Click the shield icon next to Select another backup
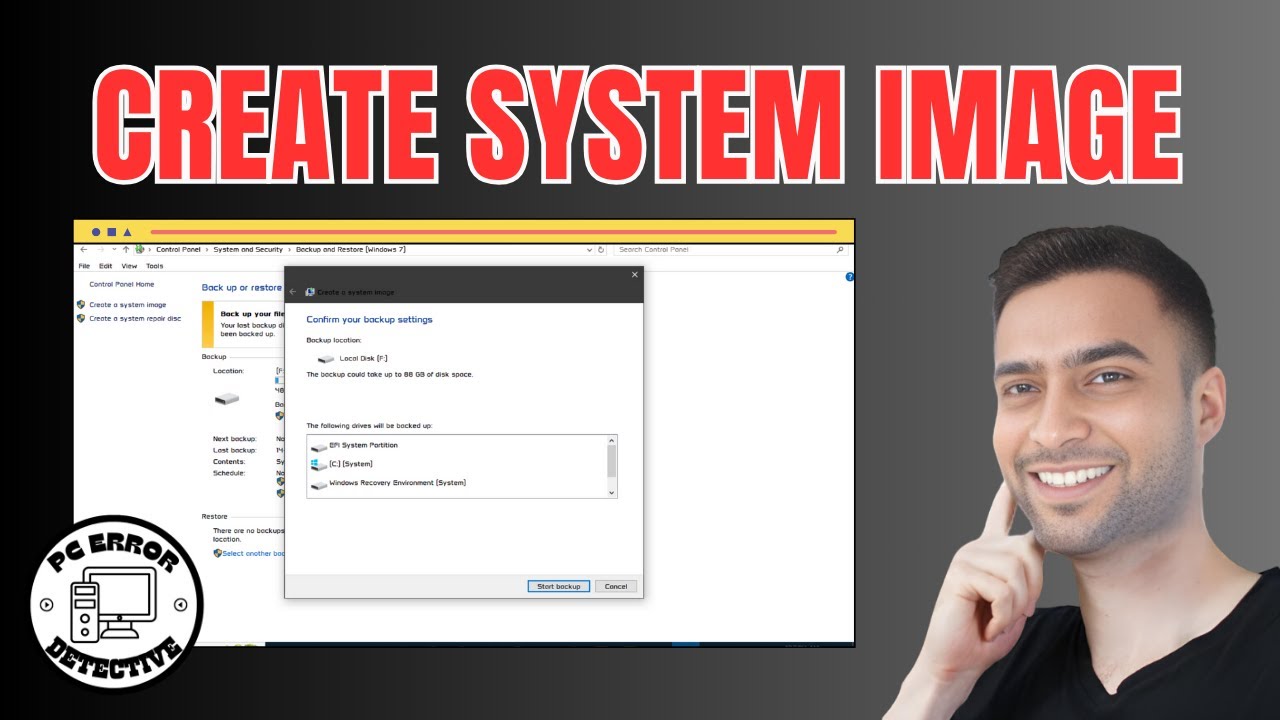Image resolution: width=1280 pixels, height=720 pixels. [217, 553]
